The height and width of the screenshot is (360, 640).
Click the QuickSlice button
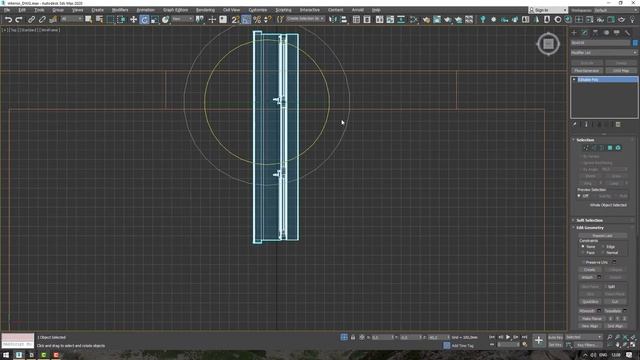(x=590, y=302)
